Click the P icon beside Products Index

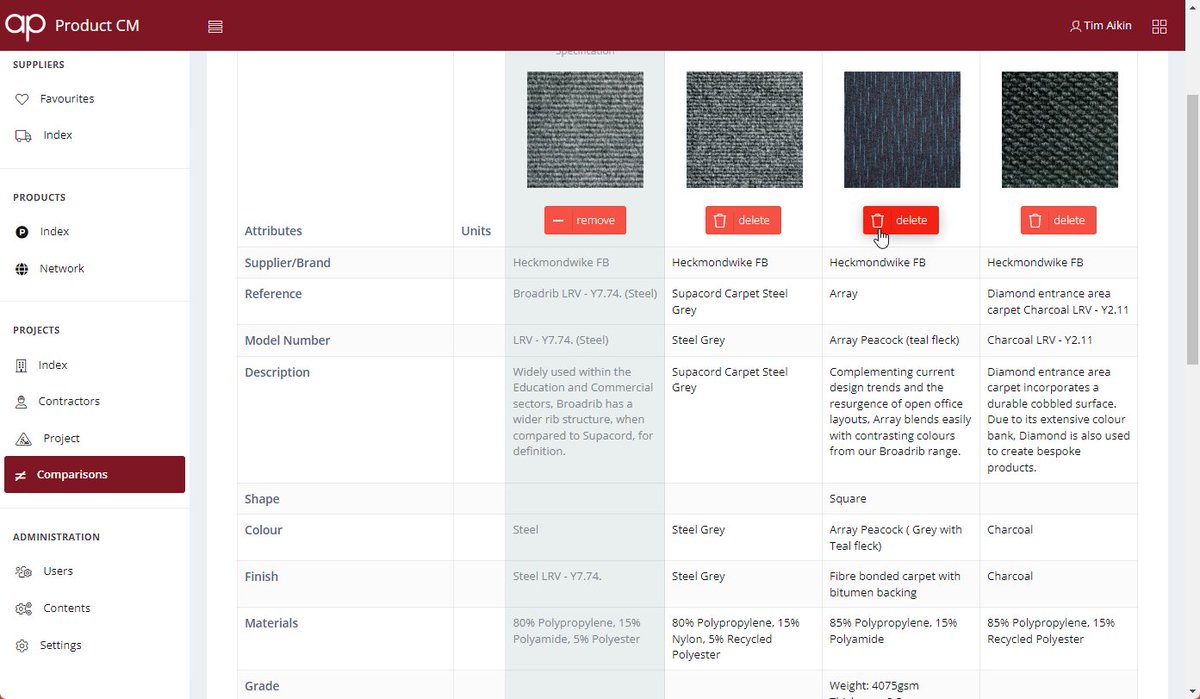point(23,232)
